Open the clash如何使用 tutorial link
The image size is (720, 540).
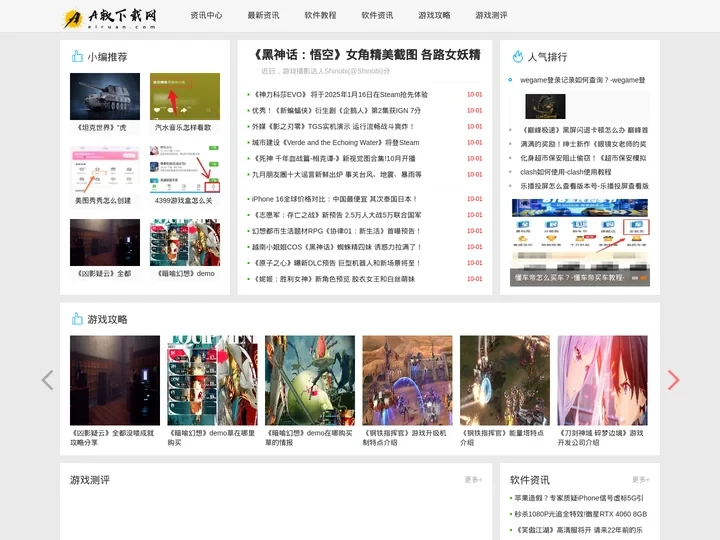(566, 172)
